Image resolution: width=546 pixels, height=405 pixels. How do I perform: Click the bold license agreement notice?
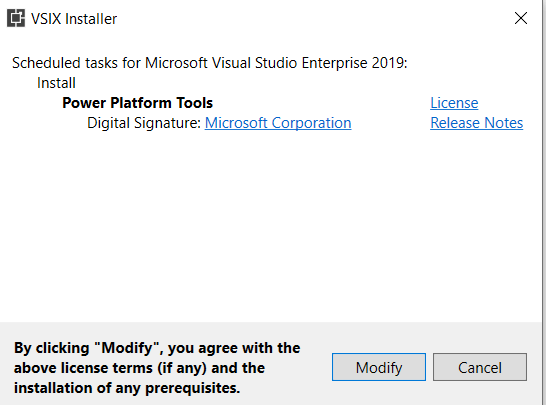(x=157, y=368)
